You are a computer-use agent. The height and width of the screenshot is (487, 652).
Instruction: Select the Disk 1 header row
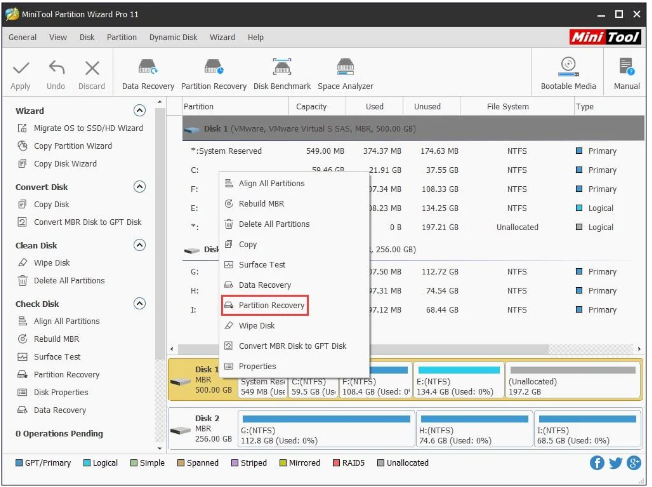[x=413, y=129]
